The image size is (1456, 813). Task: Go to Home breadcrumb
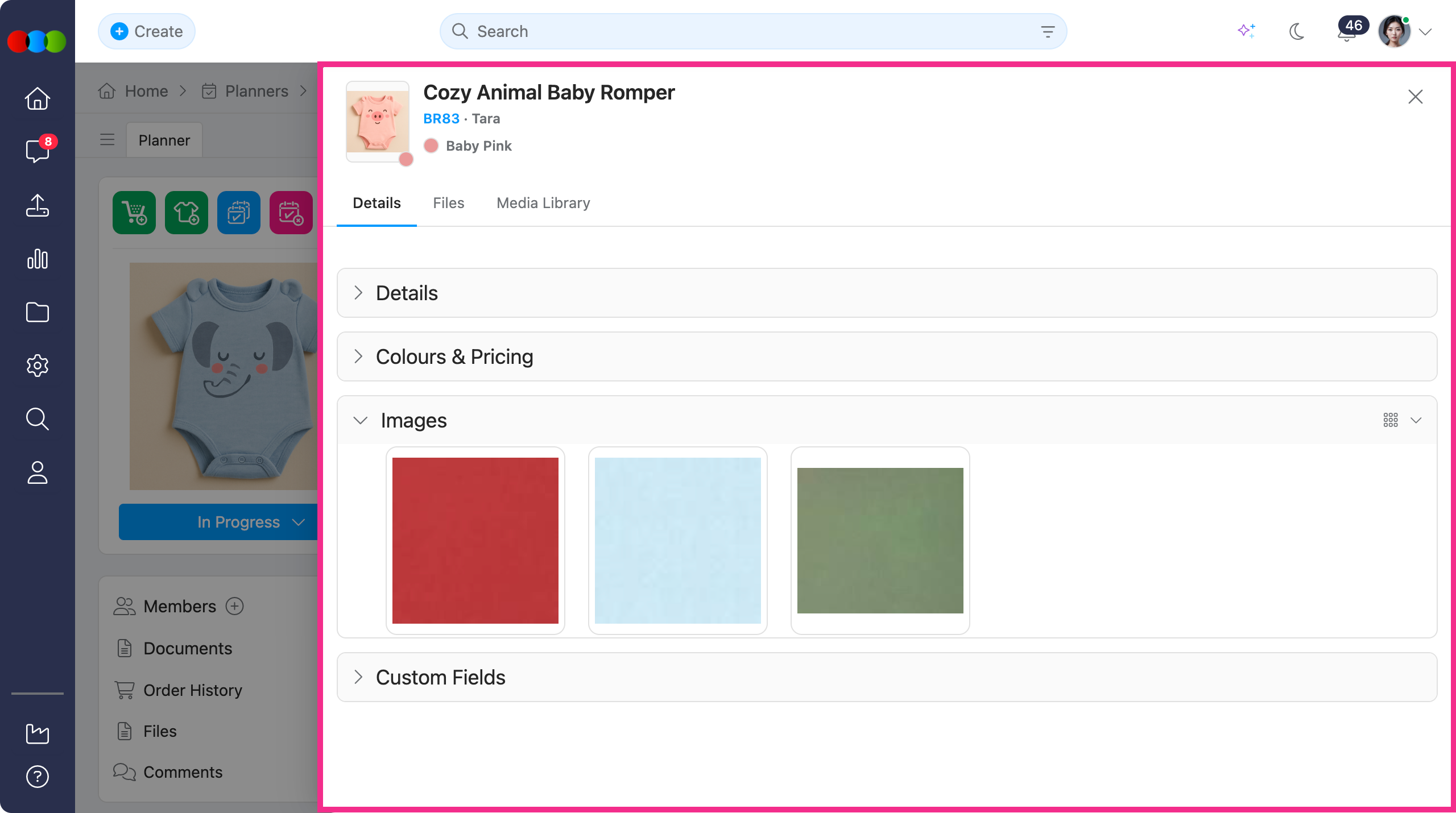click(146, 91)
